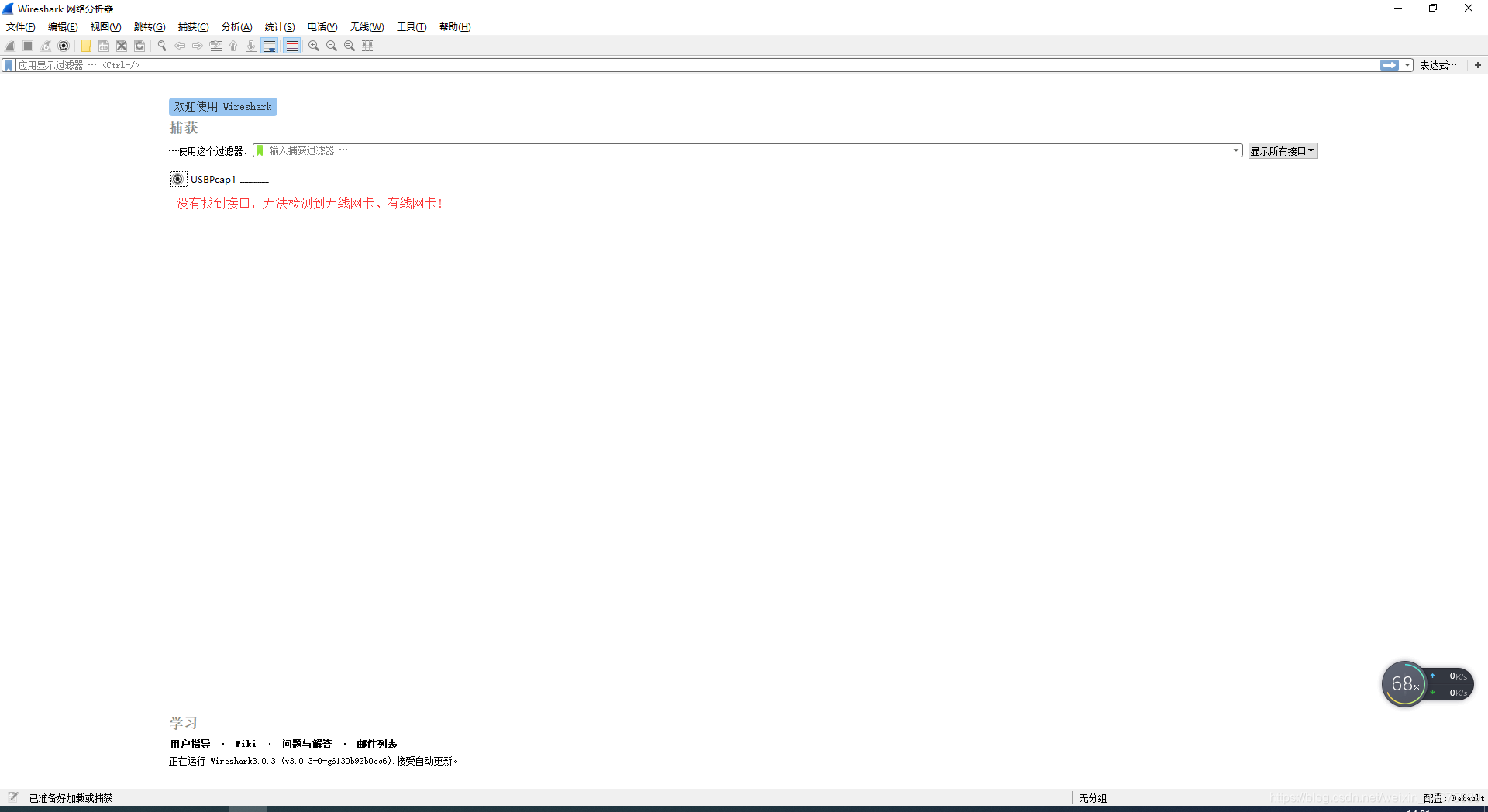Click the 配置: Default profile entry
Screen dimensions: 1488x812
point(1454,798)
